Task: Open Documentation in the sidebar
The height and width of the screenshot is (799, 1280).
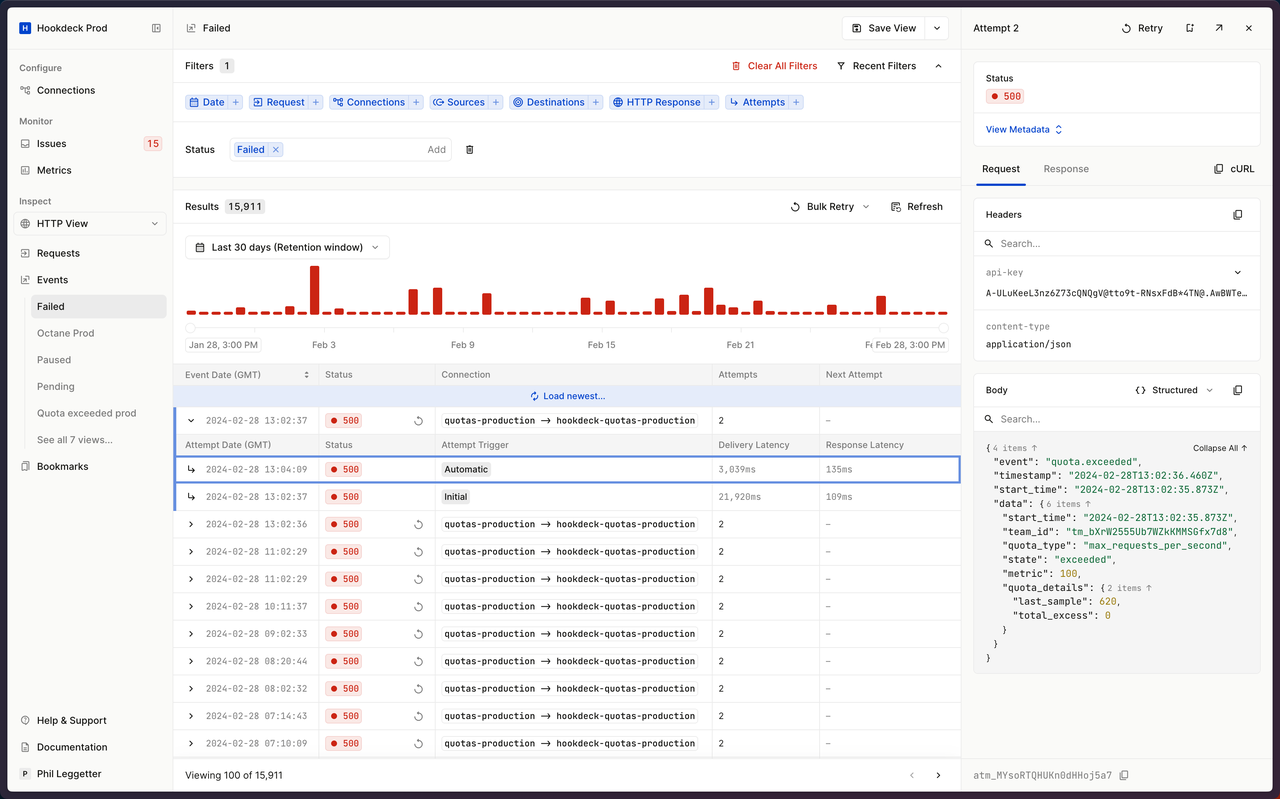Action: [x=90, y=747]
